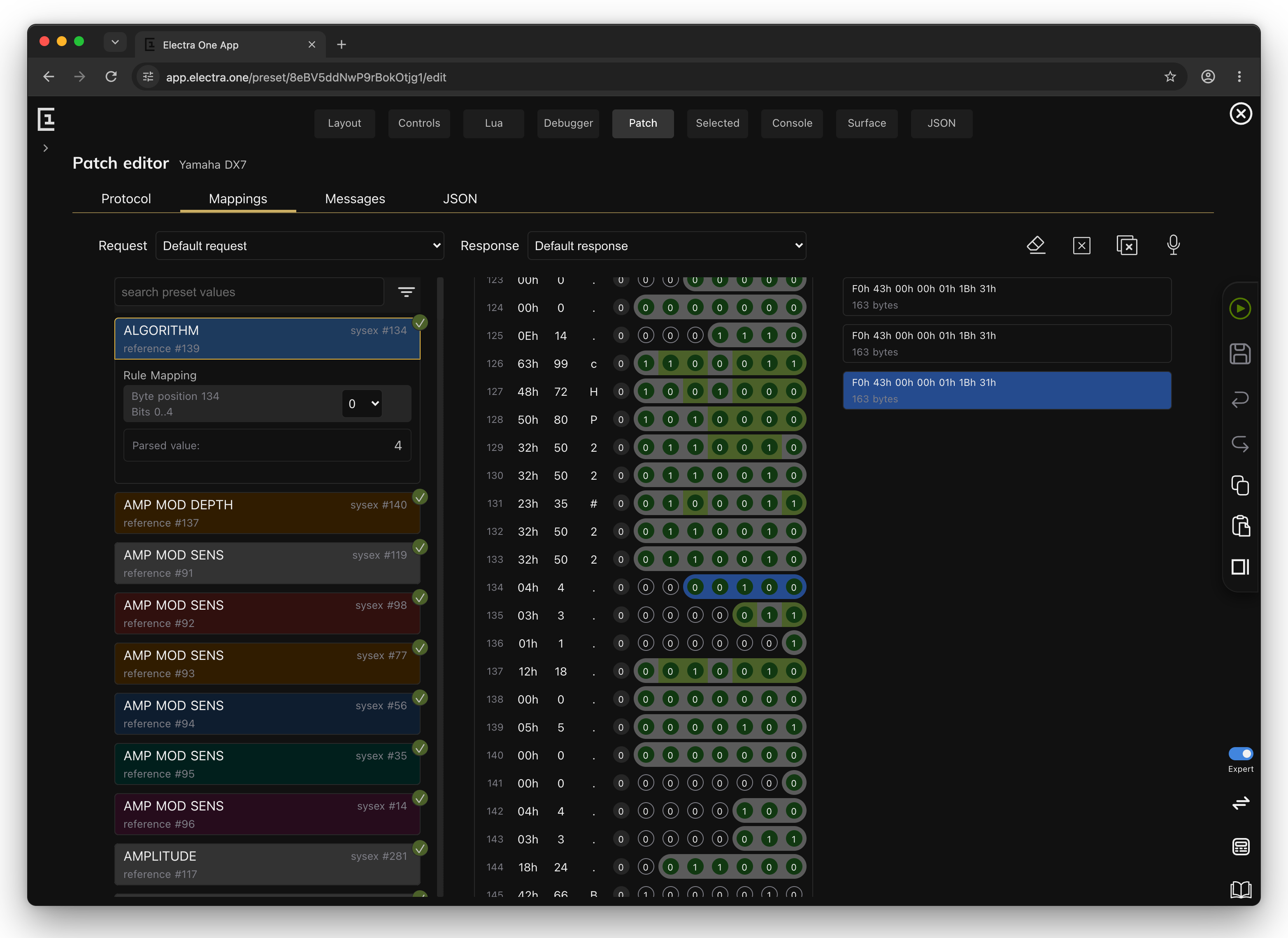1288x938 pixels.
Task: Click the eraser clear icon
Action: (1036, 245)
